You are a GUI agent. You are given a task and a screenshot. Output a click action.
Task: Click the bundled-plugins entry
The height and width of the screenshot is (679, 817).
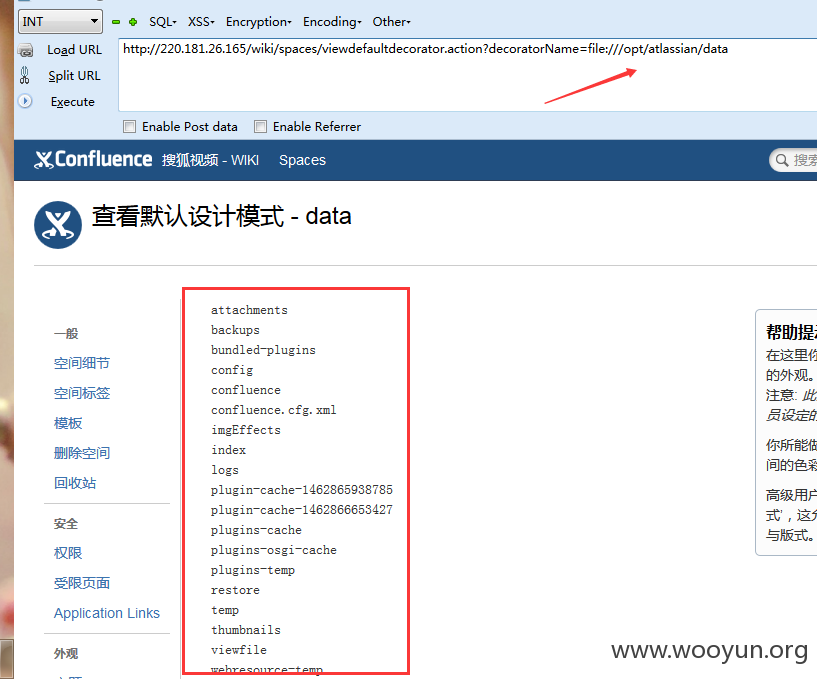[x=263, y=350]
